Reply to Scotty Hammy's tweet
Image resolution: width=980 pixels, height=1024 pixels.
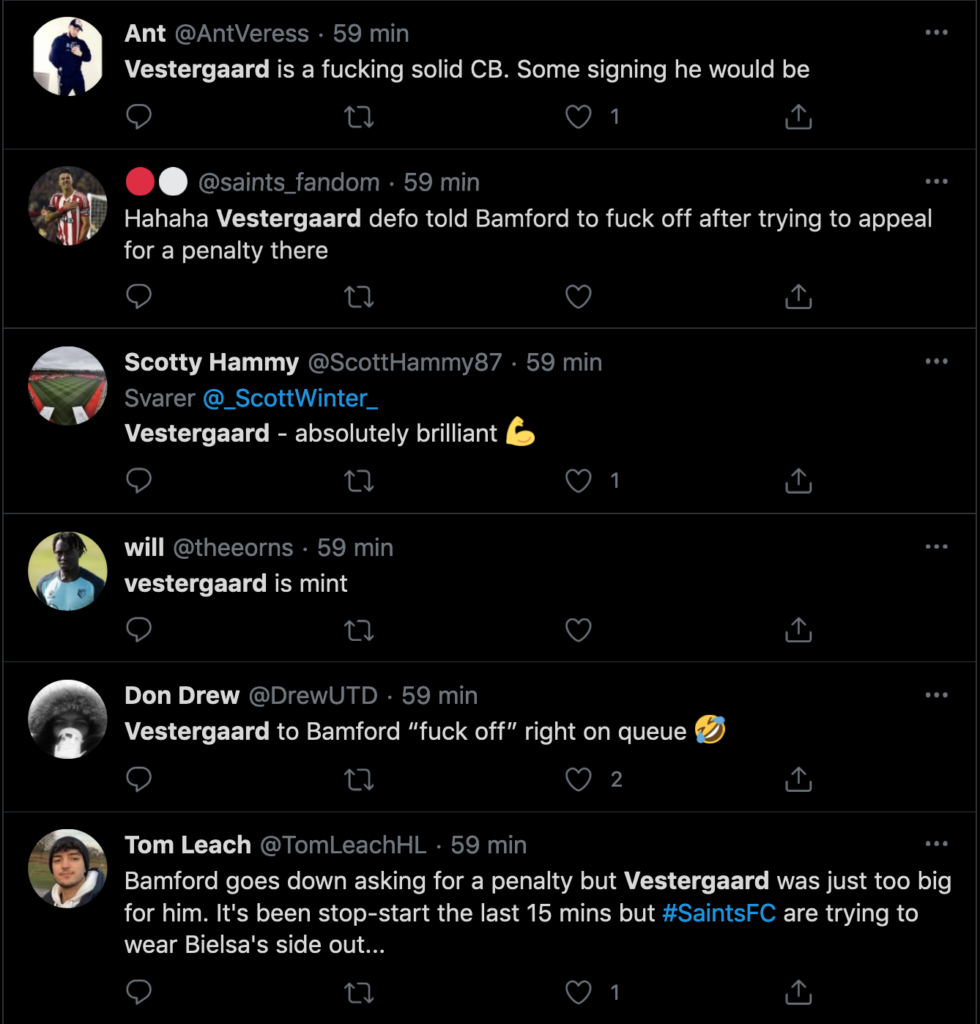tap(139, 481)
